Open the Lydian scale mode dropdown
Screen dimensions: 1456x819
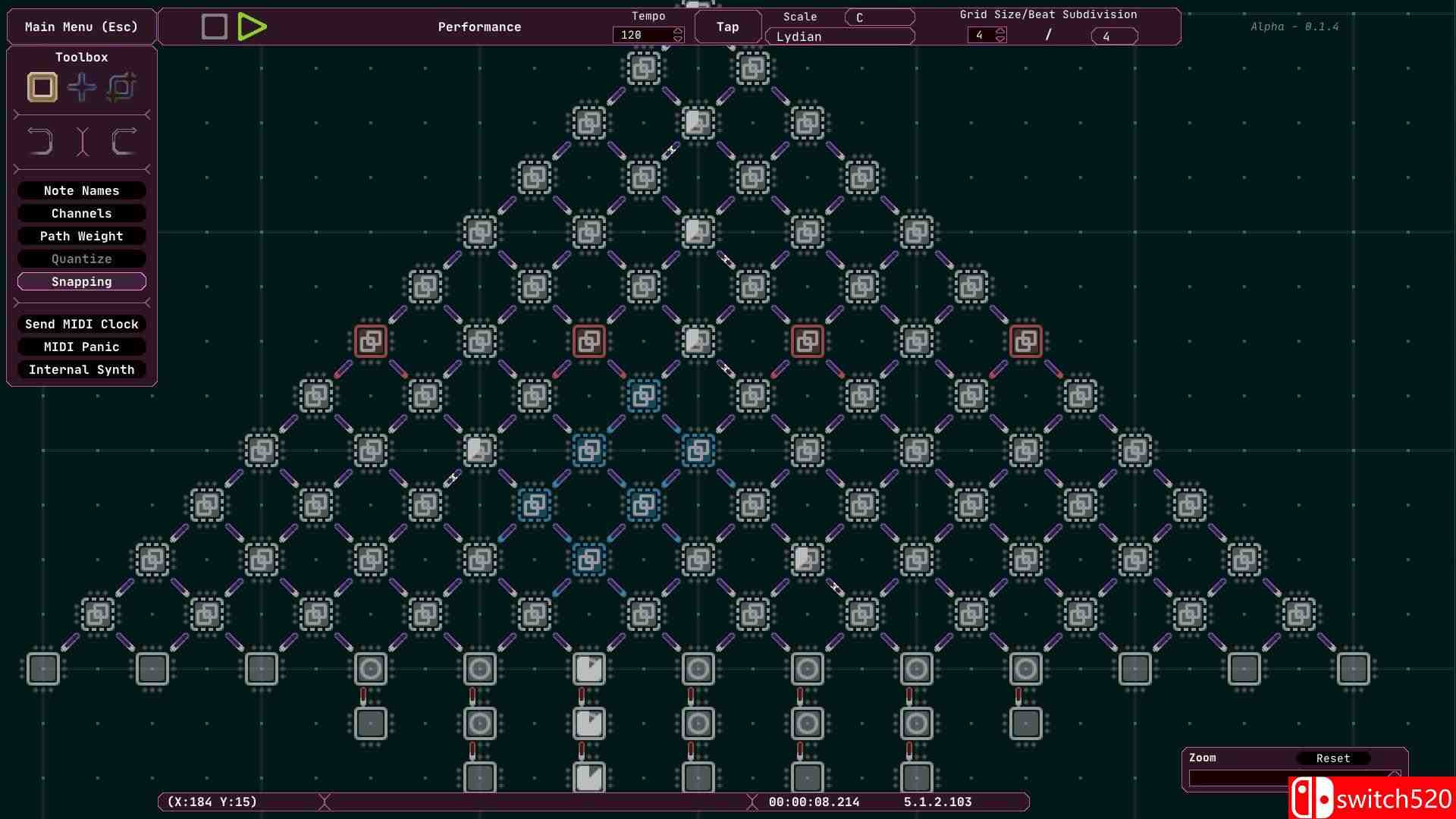tap(840, 36)
